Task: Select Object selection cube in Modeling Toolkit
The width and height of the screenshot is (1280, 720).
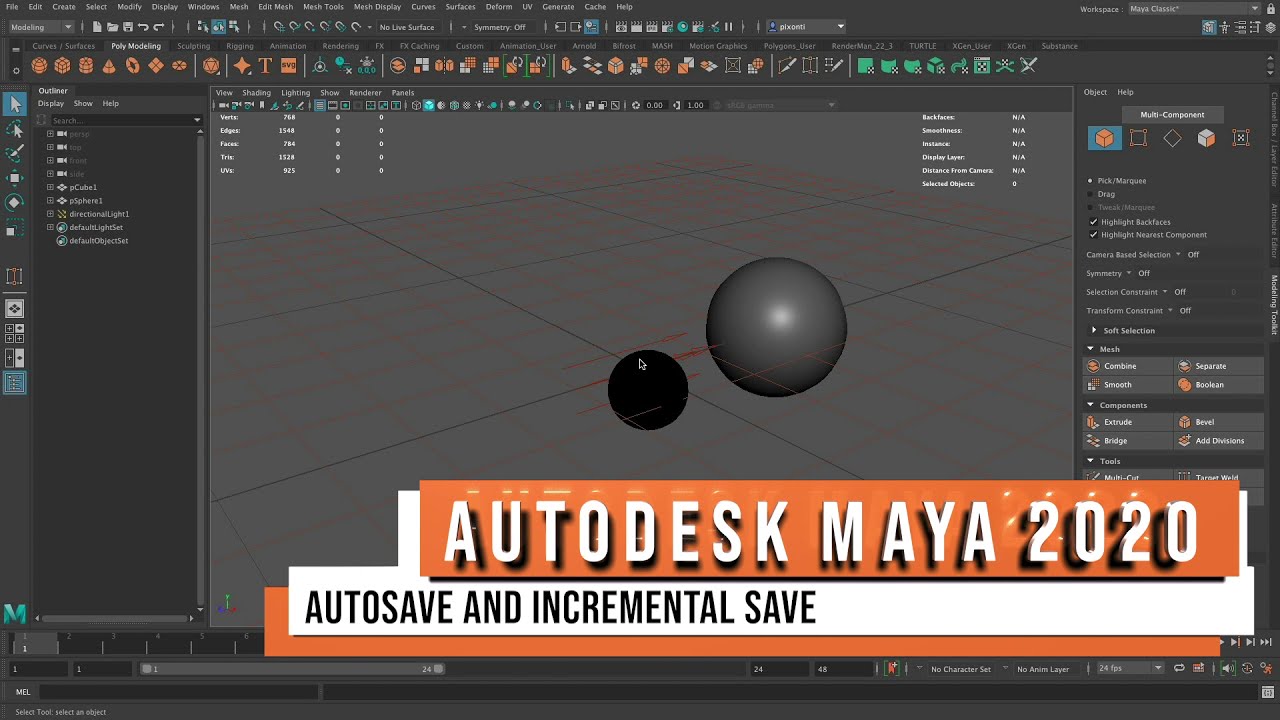Action: (1104, 138)
